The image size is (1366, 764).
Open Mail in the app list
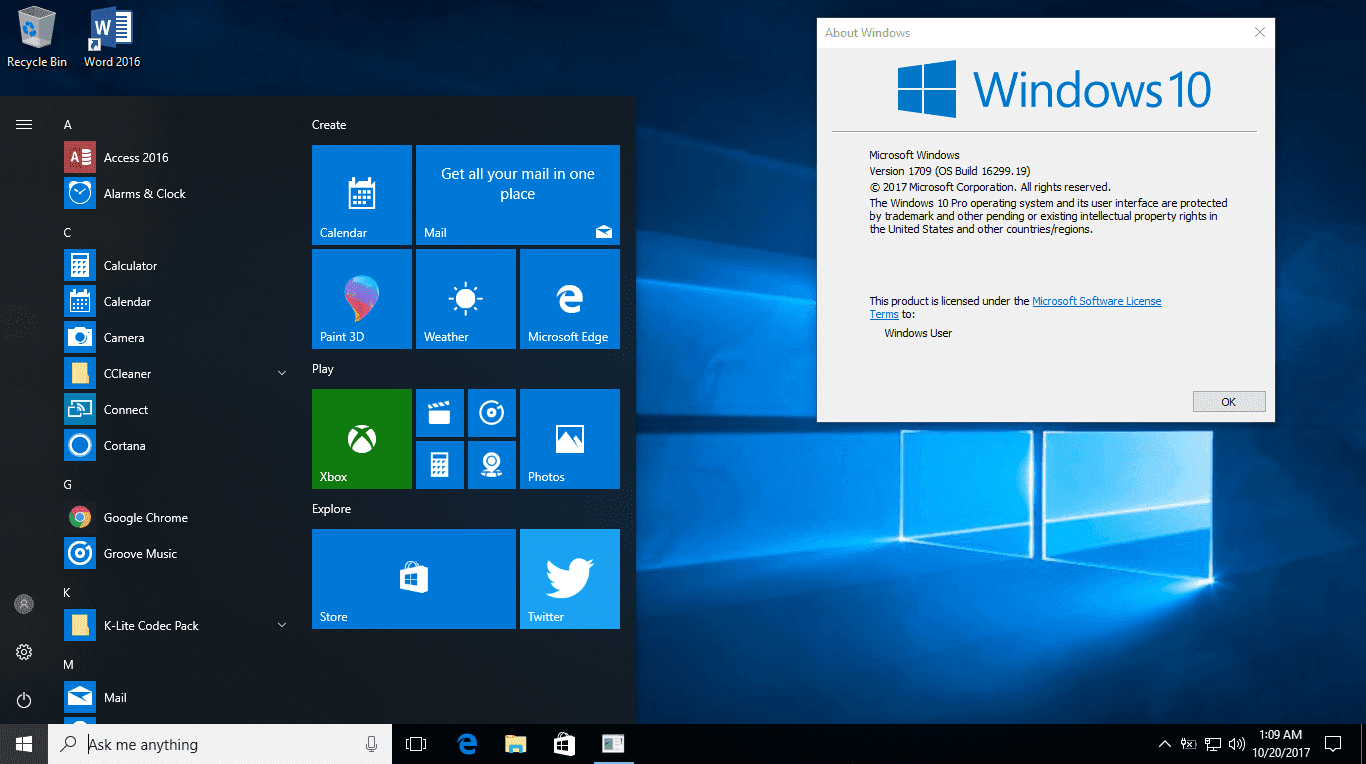(x=176, y=698)
